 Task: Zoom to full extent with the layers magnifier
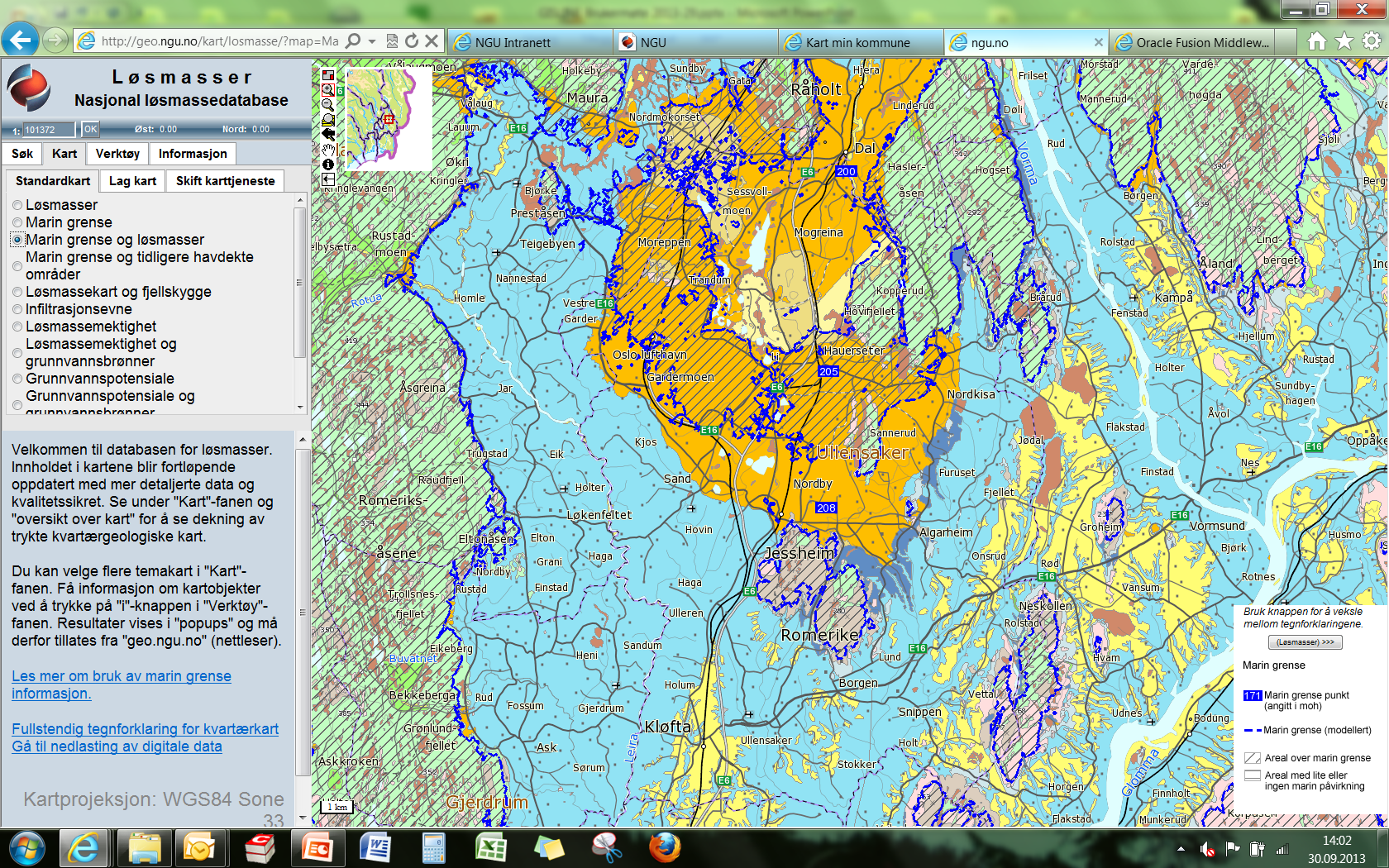pos(328,120)
